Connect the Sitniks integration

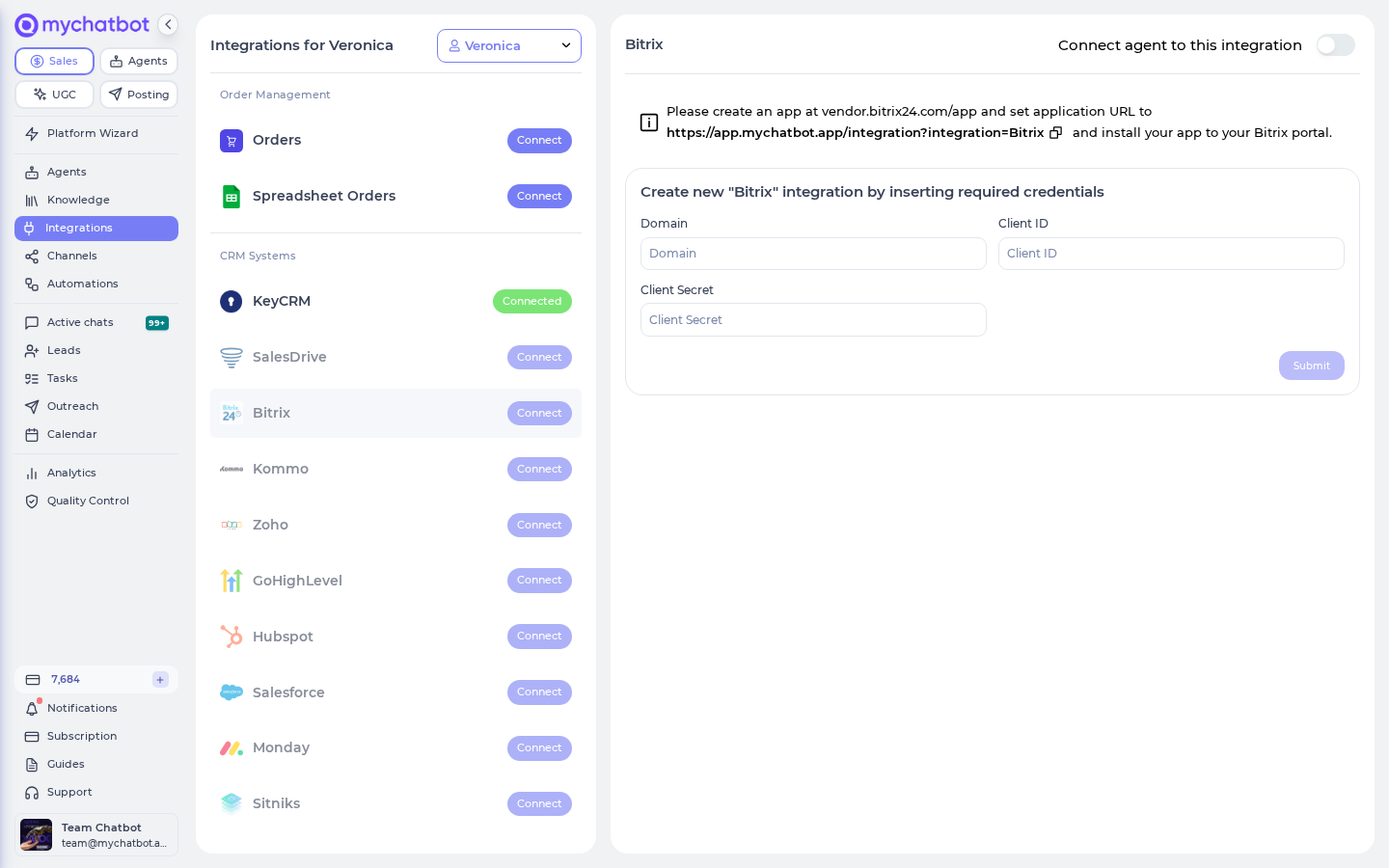point(539,804)
